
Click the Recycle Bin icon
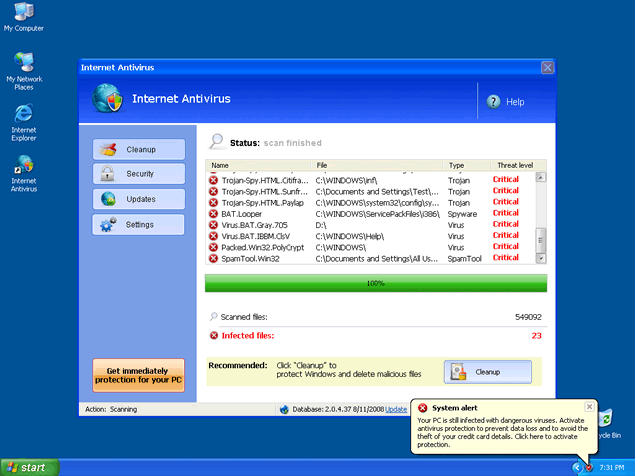pyautogui.click(x=607, y=420)
